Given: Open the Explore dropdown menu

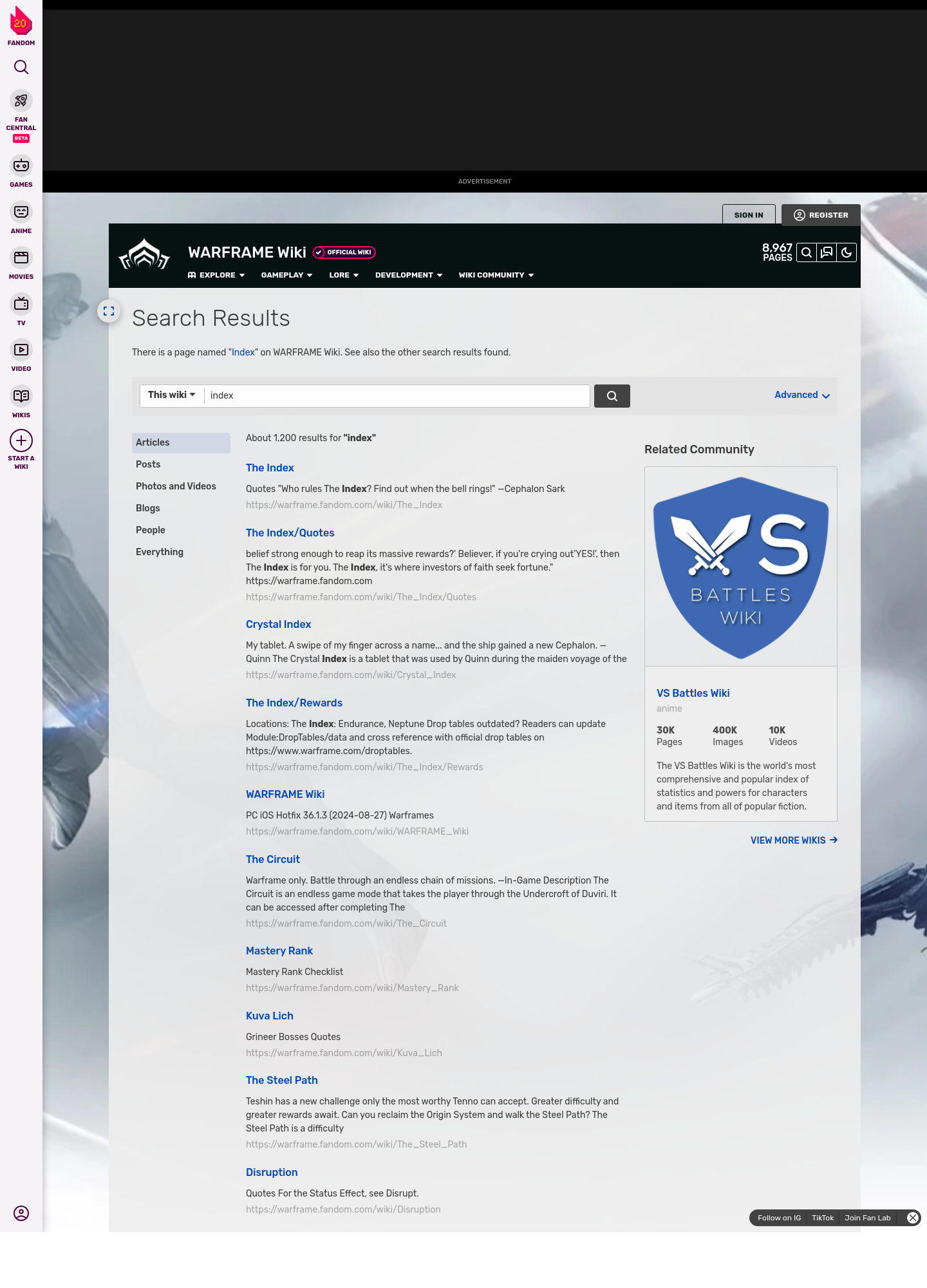Looking at the screenshot, I should coord(216,275).
